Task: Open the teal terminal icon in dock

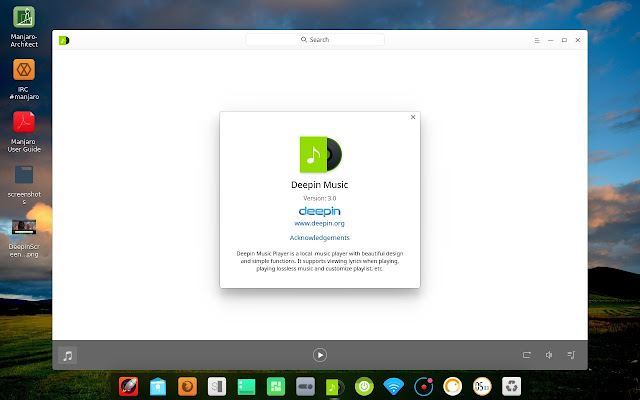Action: (x=247, y=386)
